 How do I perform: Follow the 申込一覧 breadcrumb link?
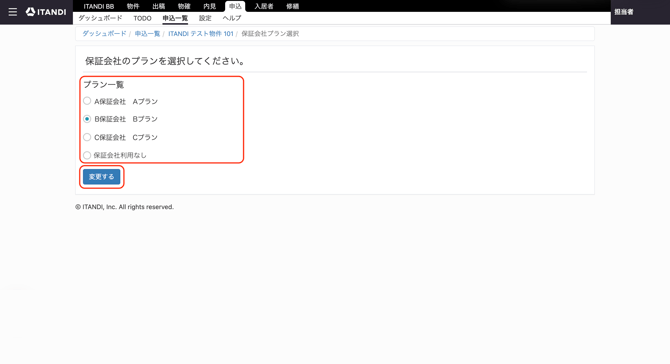(x=147, y=33)
